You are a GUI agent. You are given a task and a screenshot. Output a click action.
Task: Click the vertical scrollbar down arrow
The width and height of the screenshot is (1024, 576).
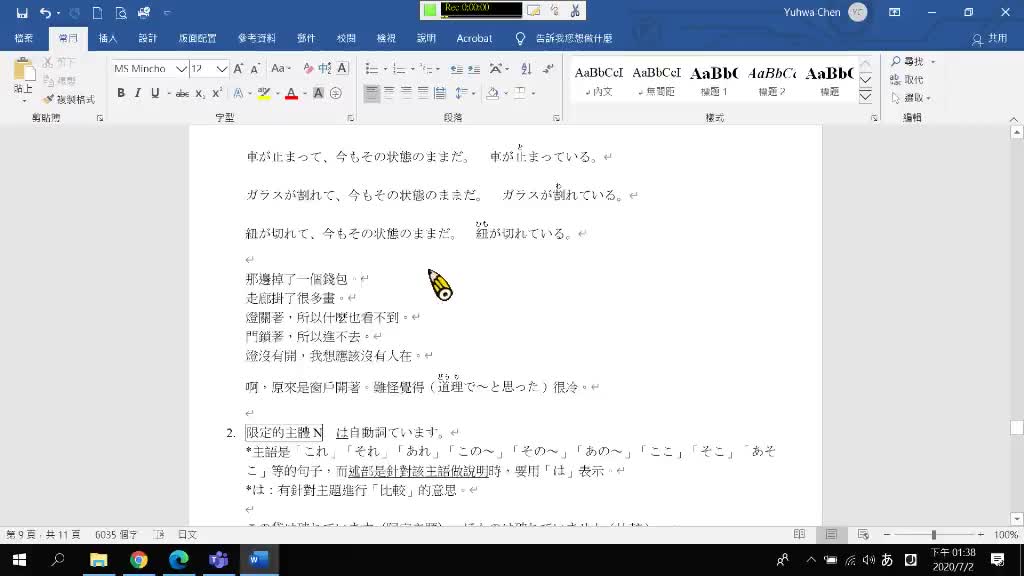1016,519
